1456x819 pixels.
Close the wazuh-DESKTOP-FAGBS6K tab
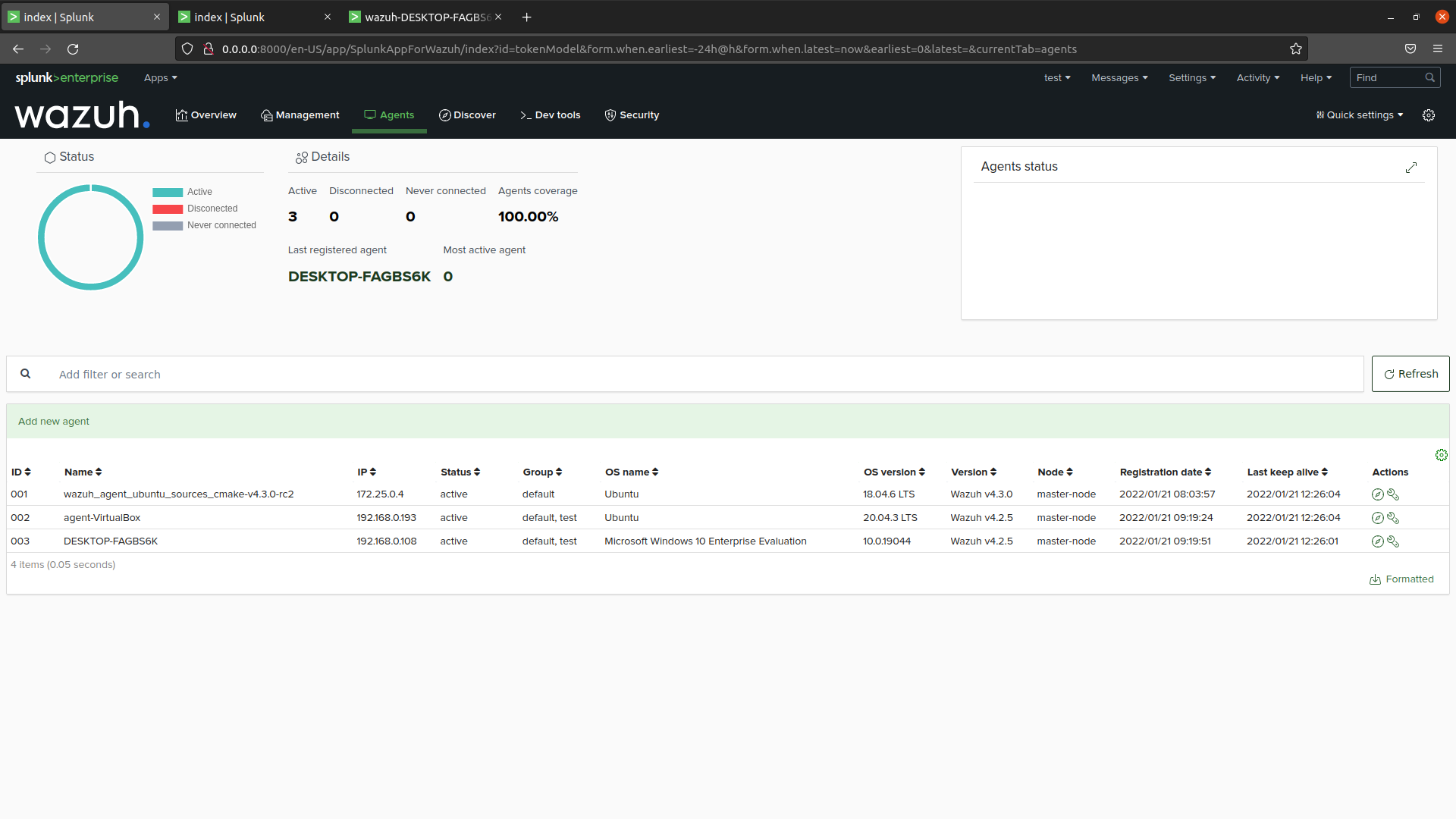click(498, 17)
